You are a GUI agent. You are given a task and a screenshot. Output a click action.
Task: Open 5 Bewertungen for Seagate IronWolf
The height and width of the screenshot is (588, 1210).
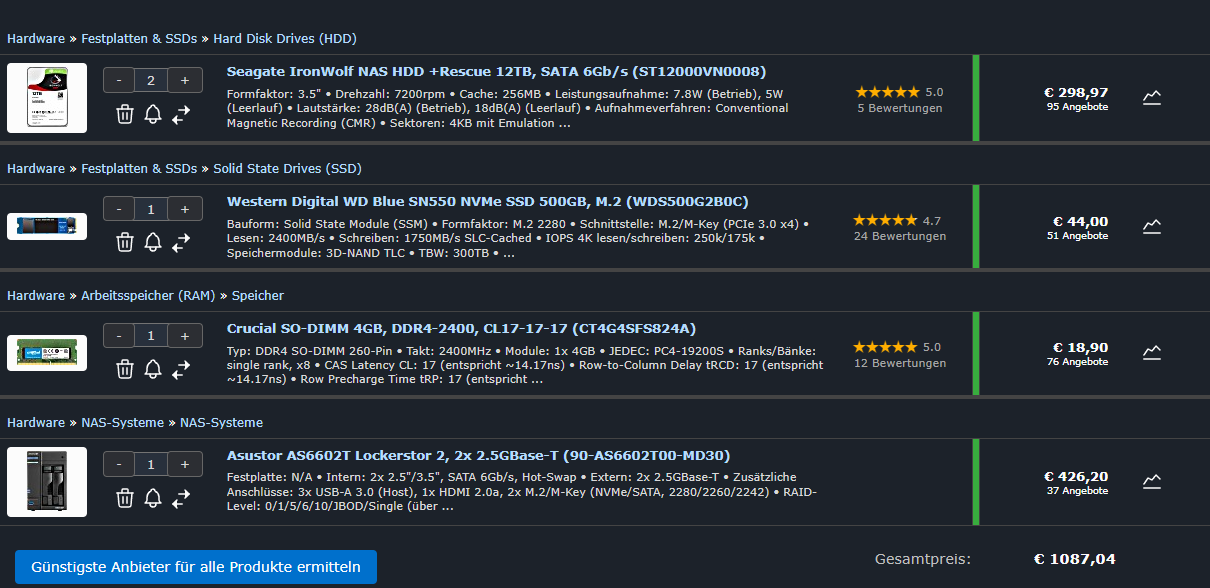tap(900, 108)
